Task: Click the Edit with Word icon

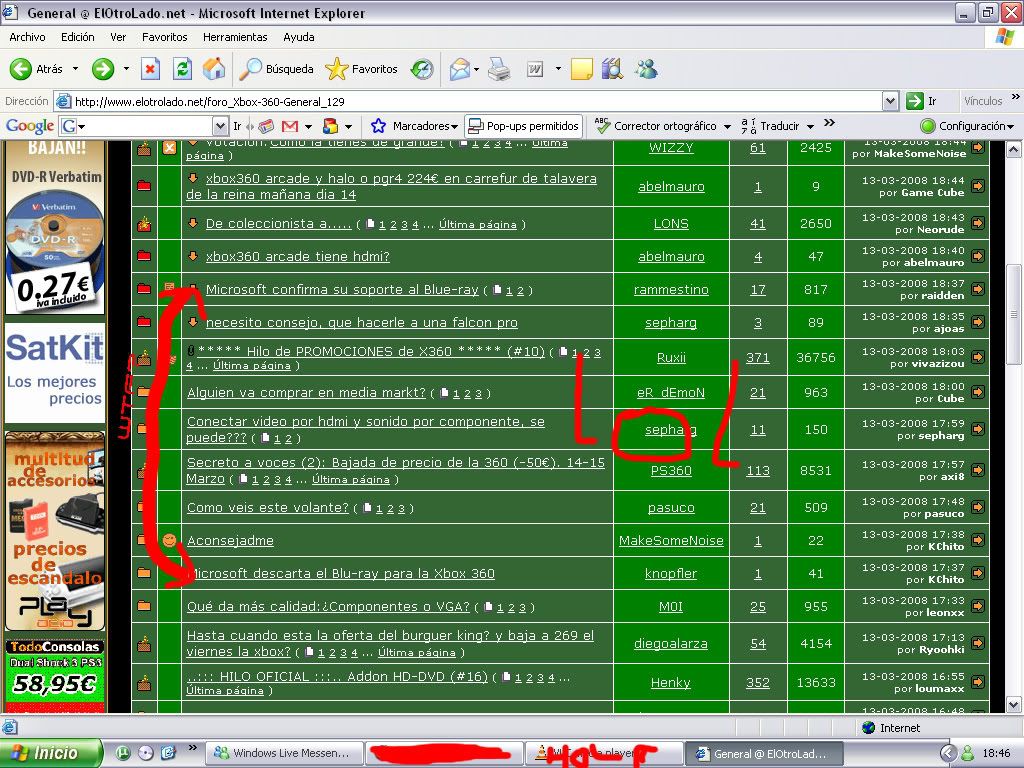Action: 535,69
